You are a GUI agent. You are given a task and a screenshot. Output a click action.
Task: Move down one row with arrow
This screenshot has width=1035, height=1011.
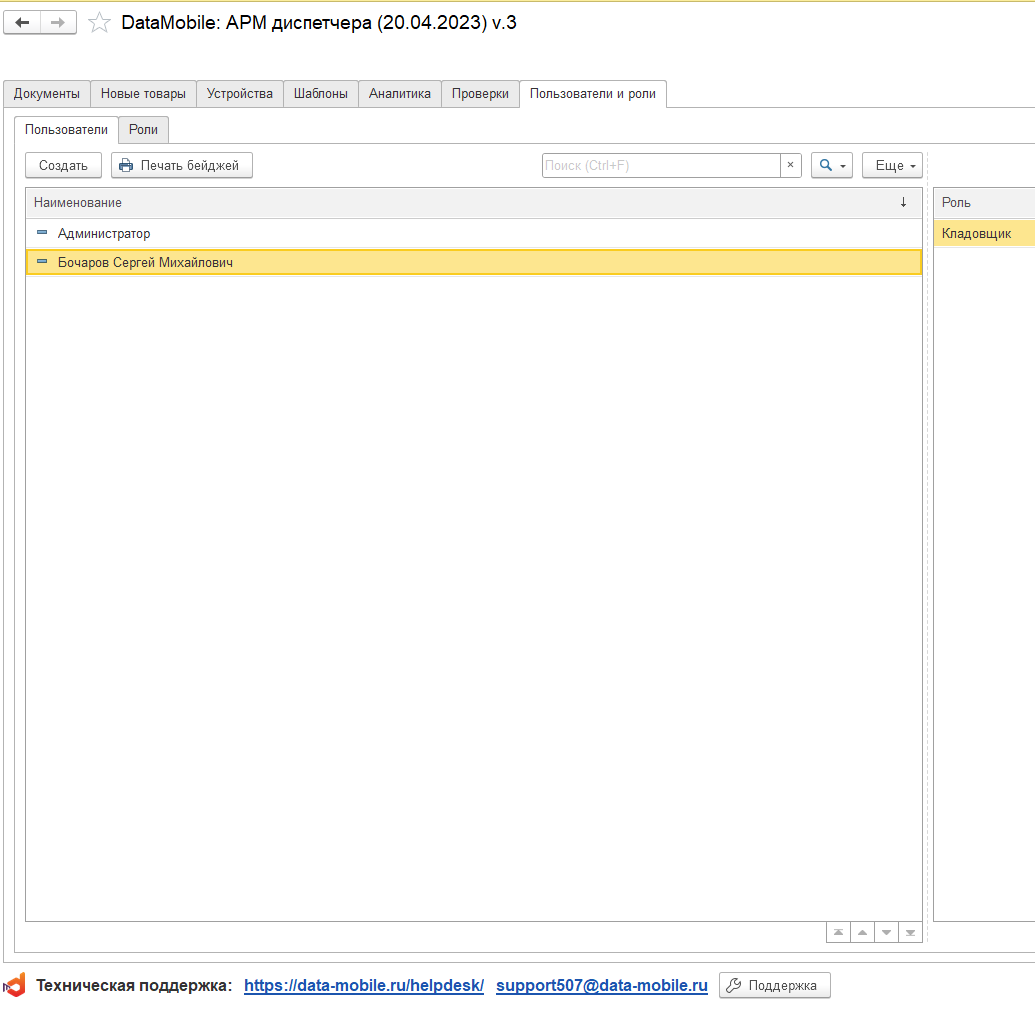(886, 933)
